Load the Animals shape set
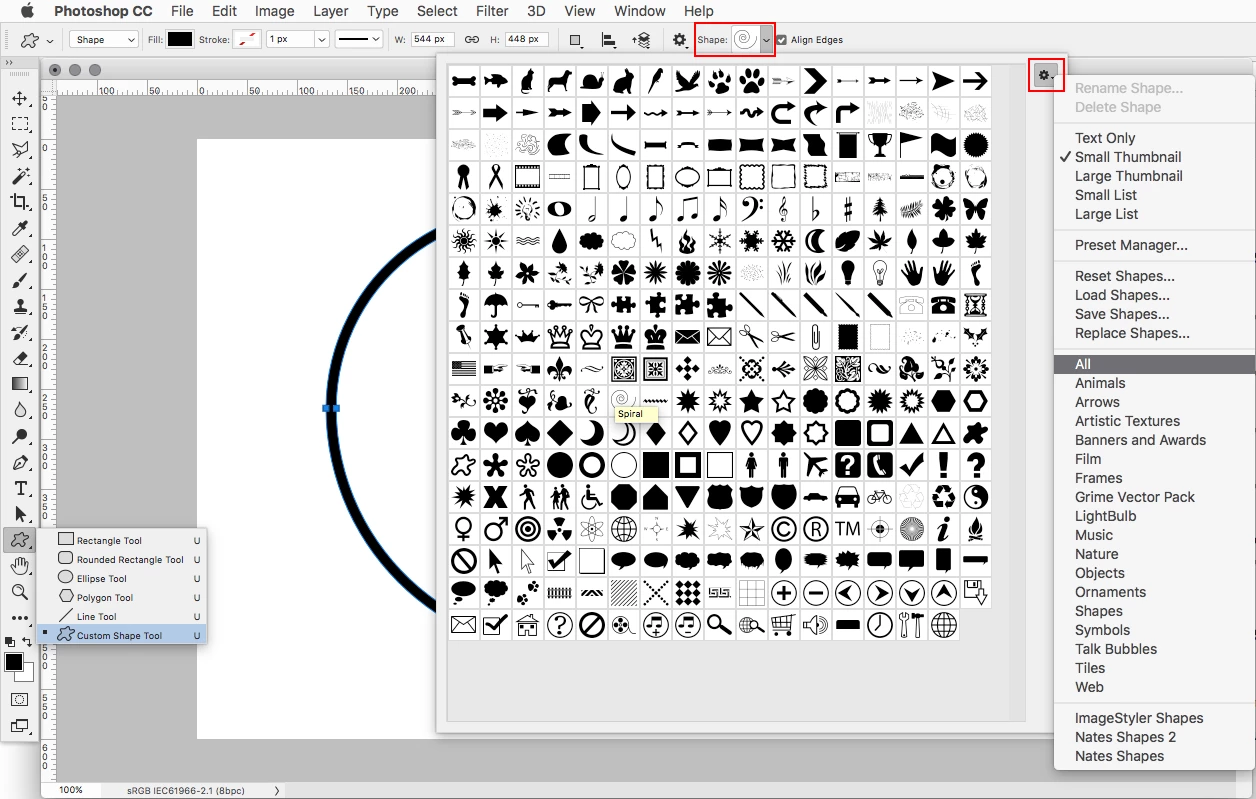This screenshot has width=1256, height=799. point(1100,383)
